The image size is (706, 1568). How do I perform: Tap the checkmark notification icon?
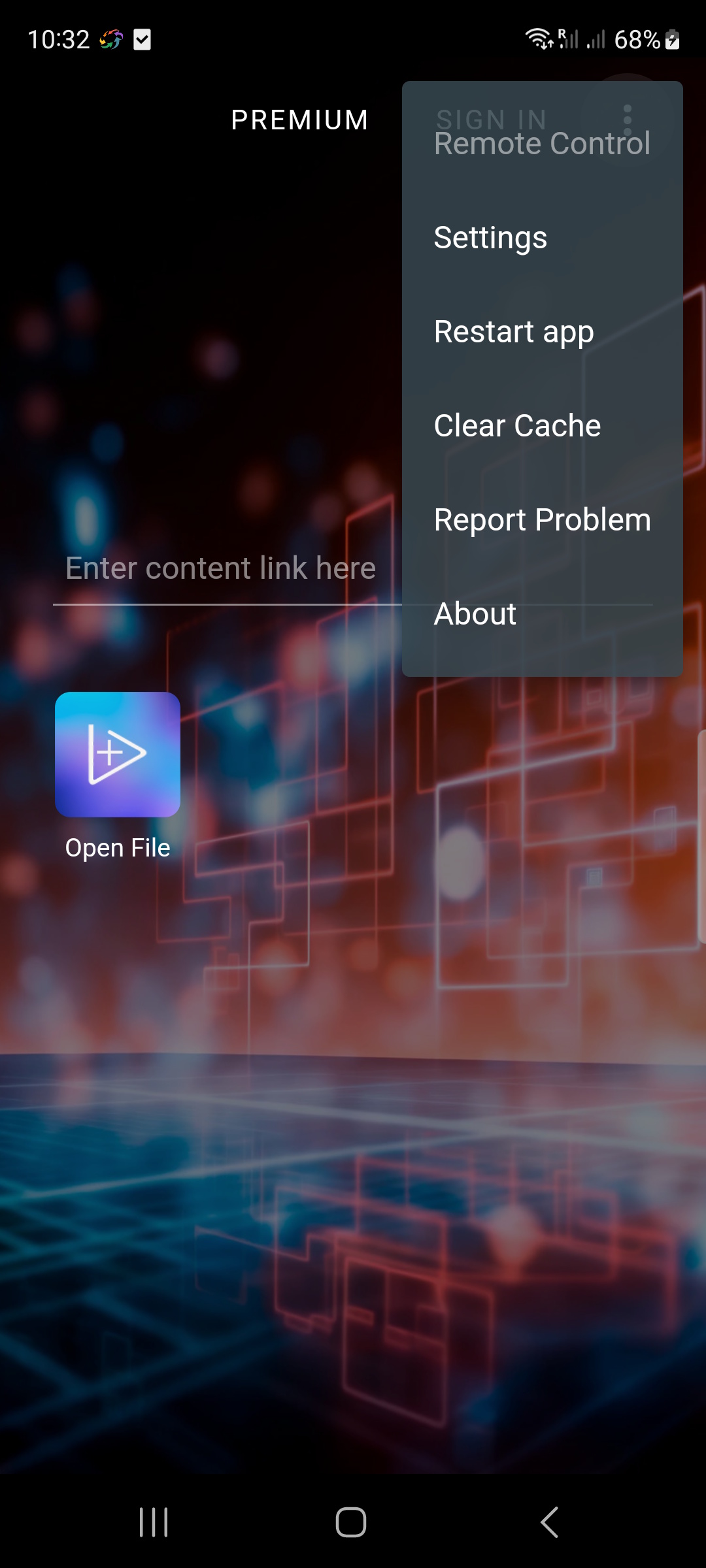pos(142,40)
